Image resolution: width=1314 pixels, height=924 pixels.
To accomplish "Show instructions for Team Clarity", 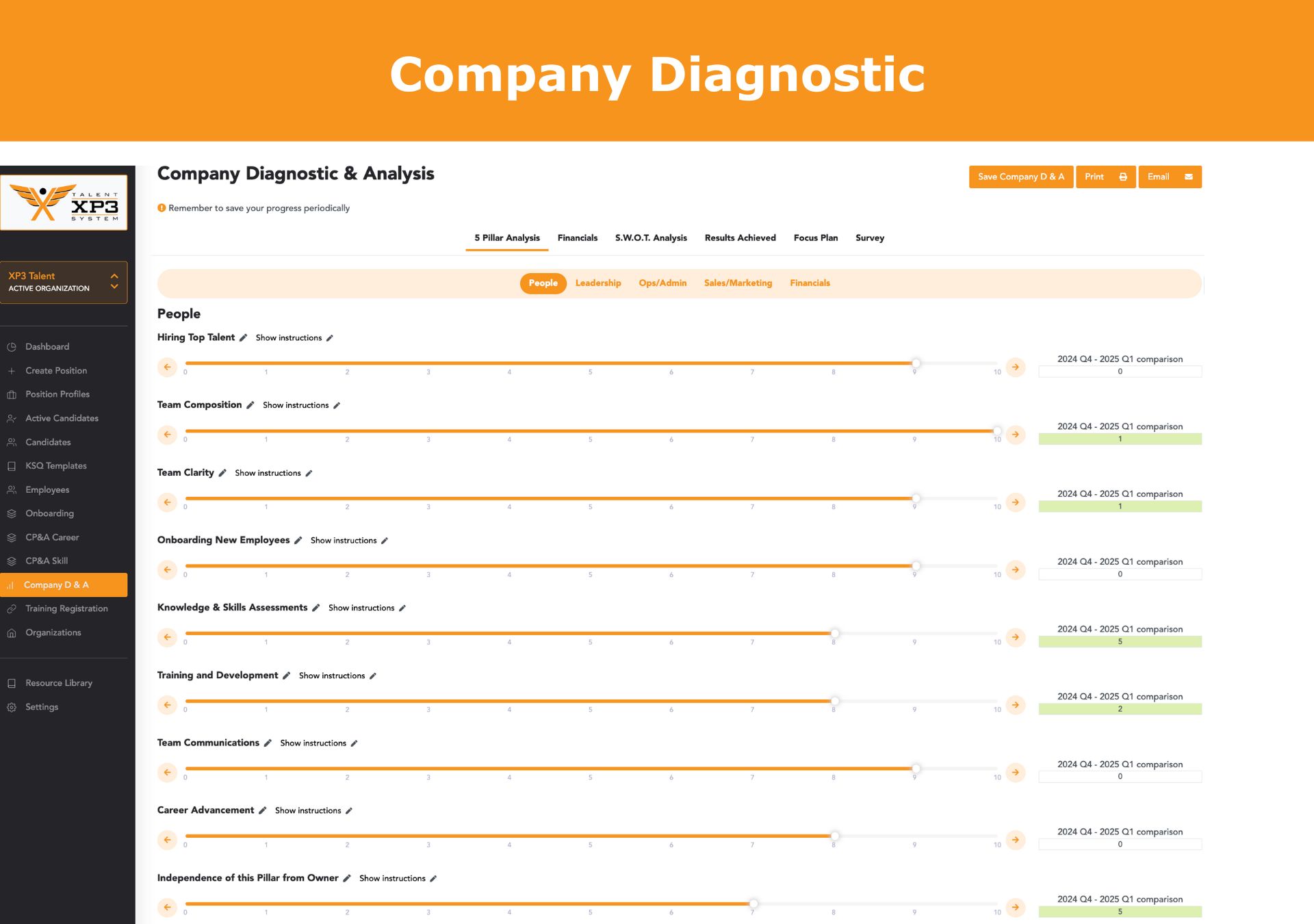I will pyautogui.click(x=268, y=473).
